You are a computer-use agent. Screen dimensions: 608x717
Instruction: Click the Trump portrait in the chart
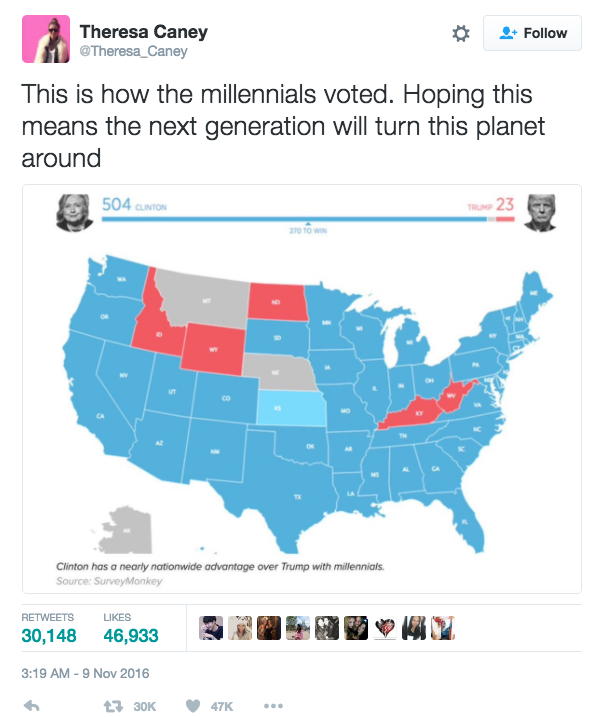[x=541, y=213]
